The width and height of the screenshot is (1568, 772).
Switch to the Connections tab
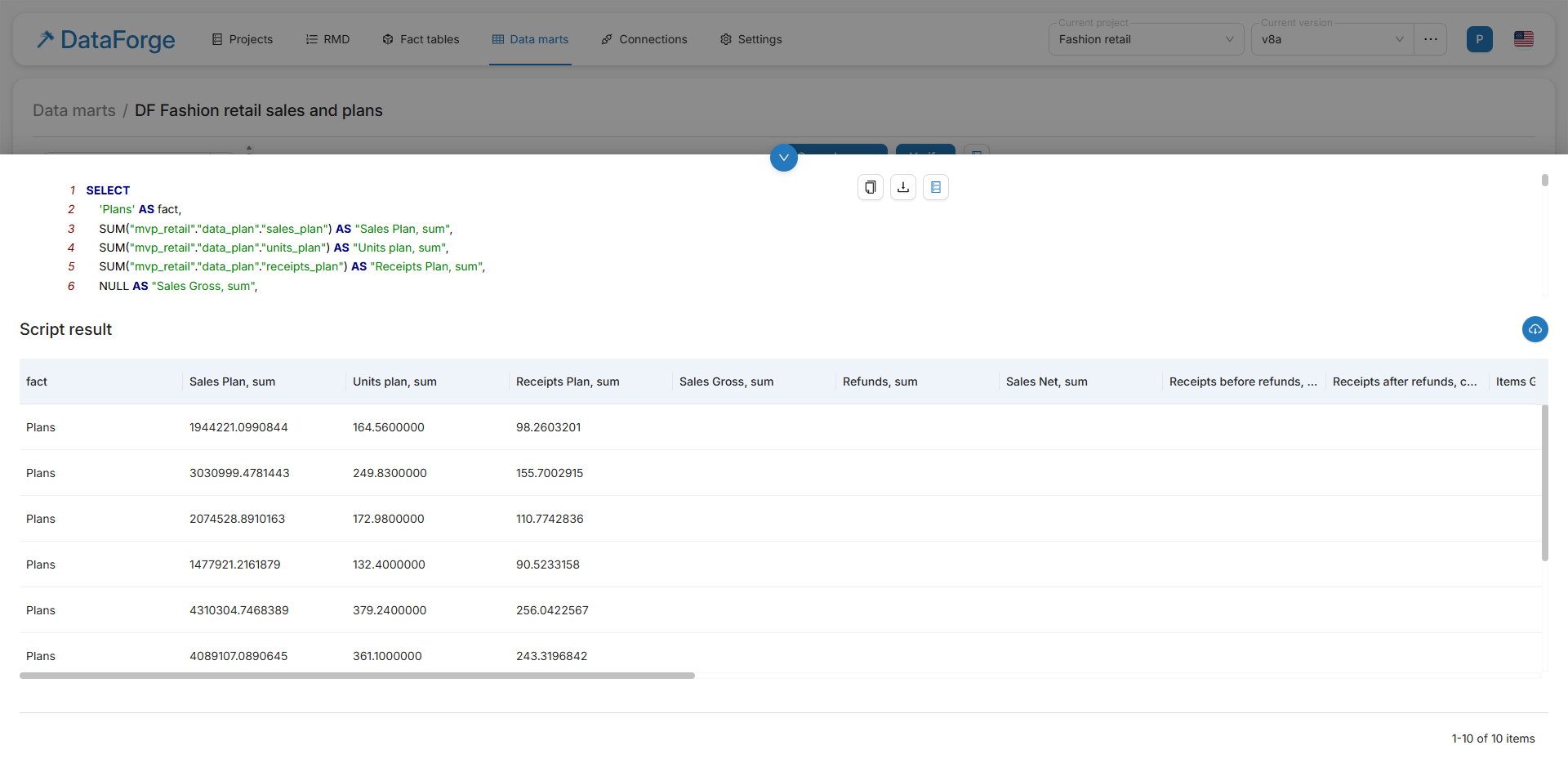(x=644, y=39)
